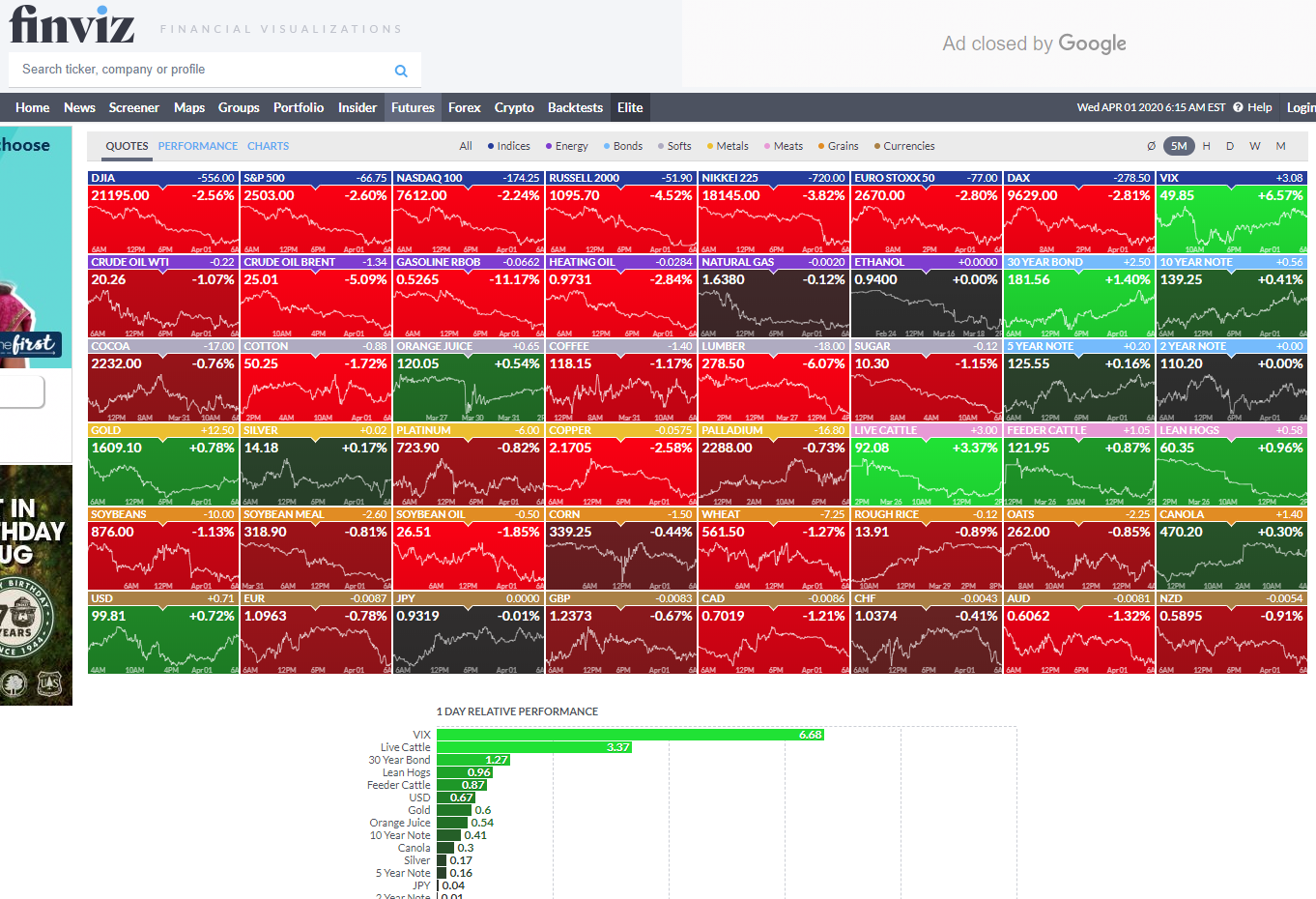Open the Backtests menu item
This screenshot has width=1316, height=899.
(x=575, y=107)
